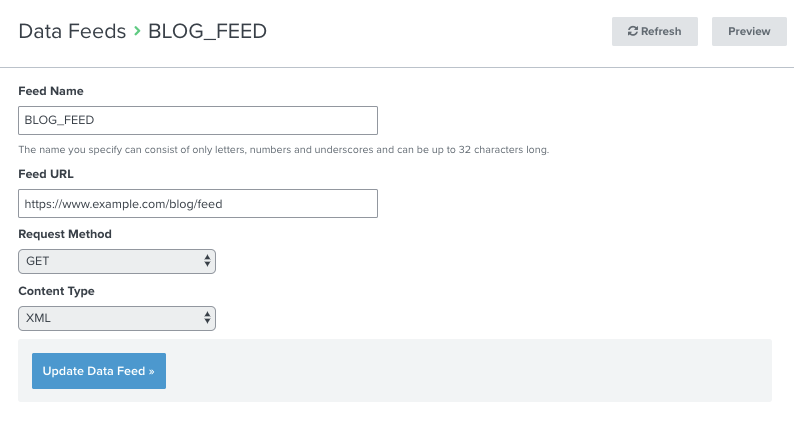Click the XML dropdown up-down arrows
797x428 pixels.
[207, 318]
